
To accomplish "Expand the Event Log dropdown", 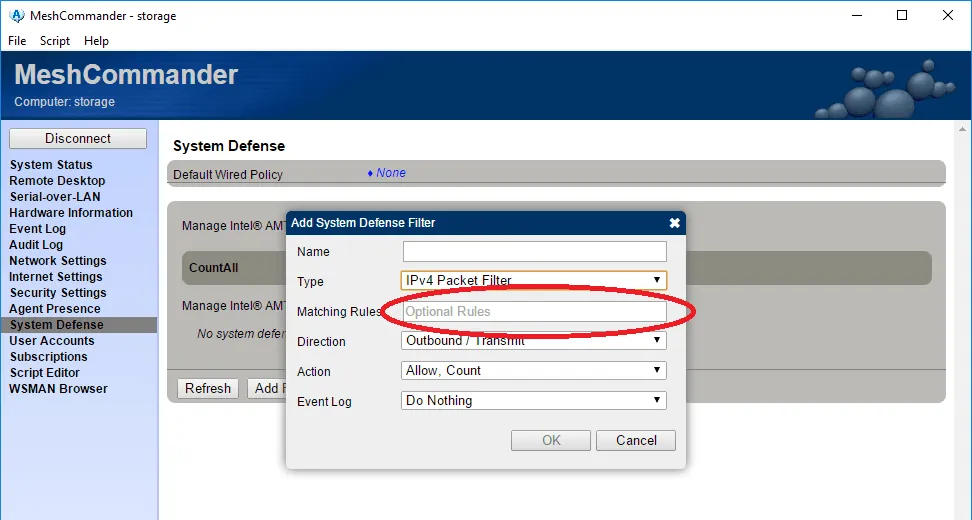I will click(534, 400).
